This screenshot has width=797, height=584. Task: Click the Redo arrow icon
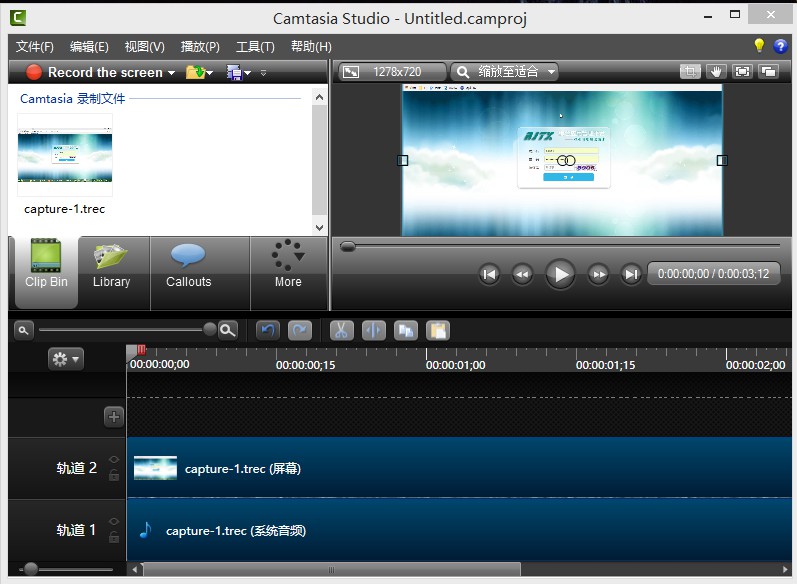[x=300, y=331]
